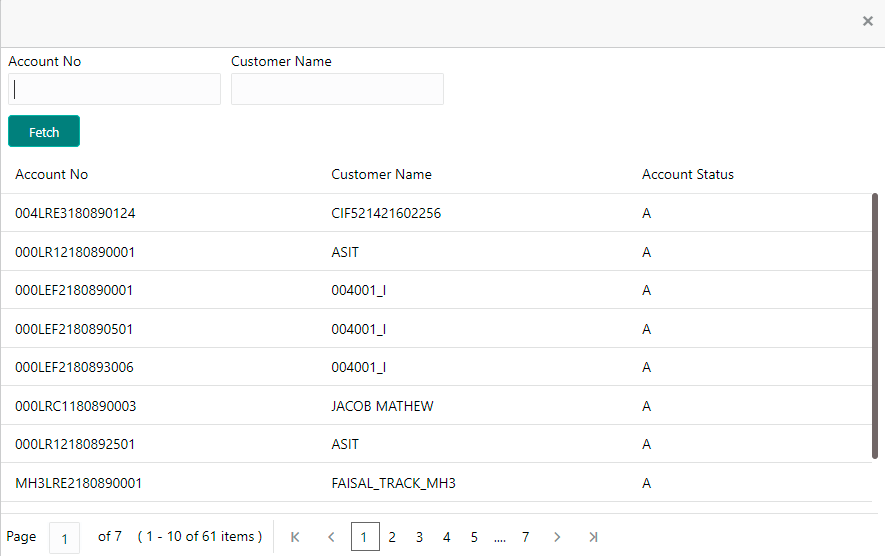Open page 5 of results
Viewport: 885px width, 556px height.
(x=474, y=537)
